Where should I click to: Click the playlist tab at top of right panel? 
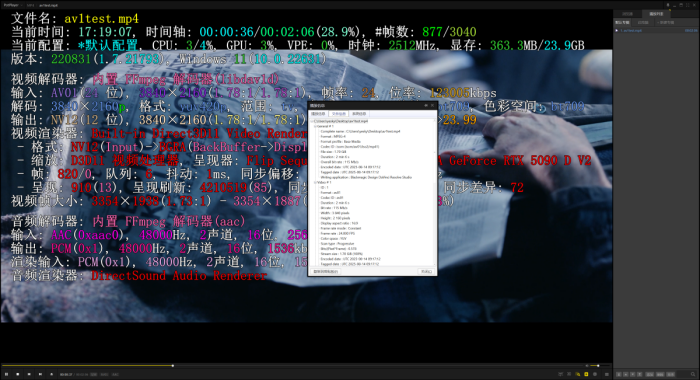656,14
